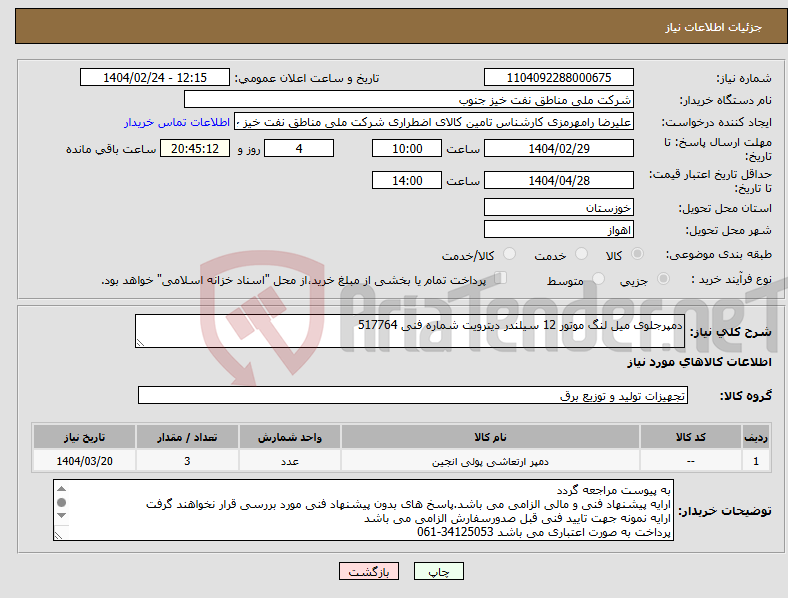788x598 pixels.
Task: Click the کد کالا column header
Action: point(691,437)
